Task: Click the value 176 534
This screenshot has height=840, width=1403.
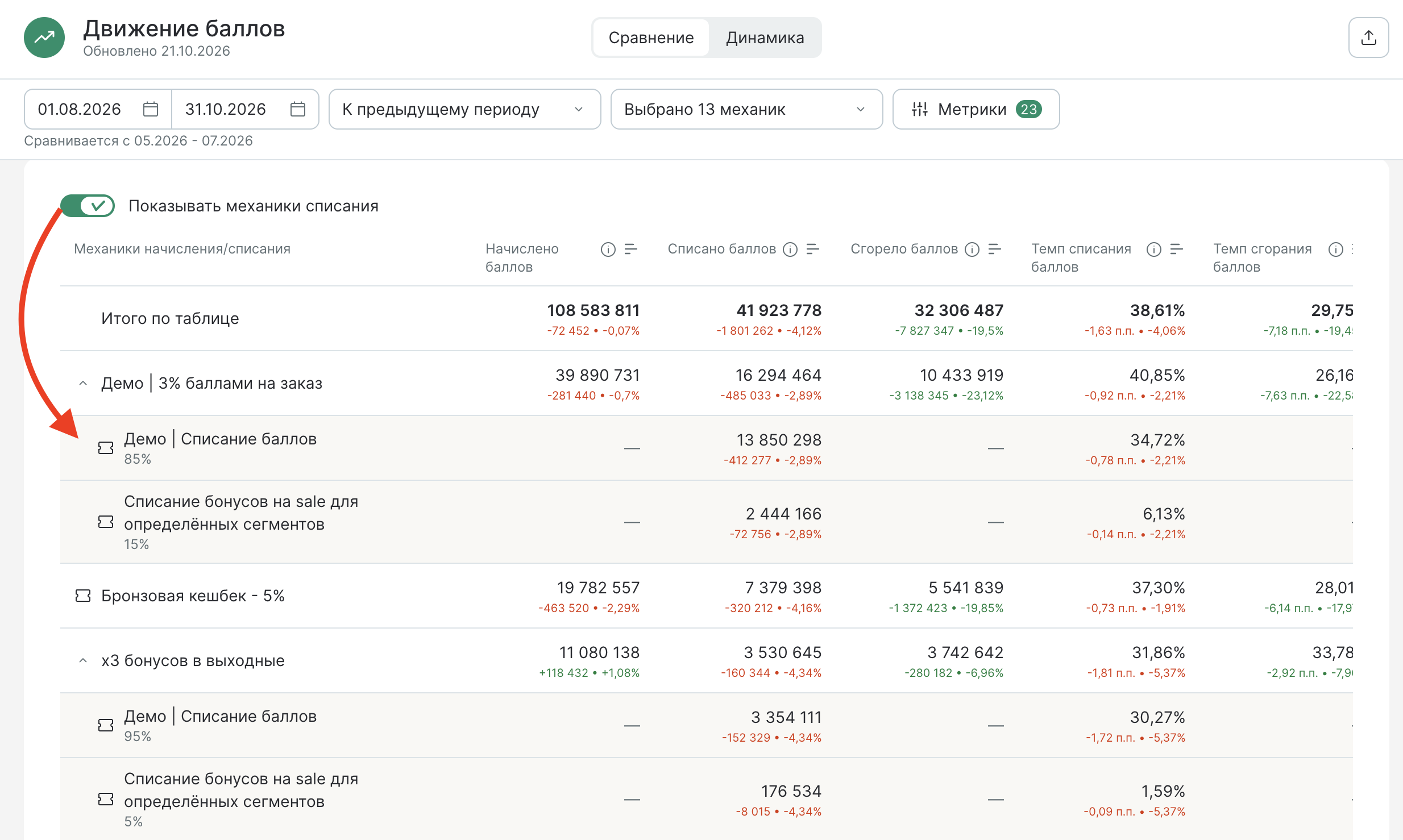Action: tap(791, 791)
